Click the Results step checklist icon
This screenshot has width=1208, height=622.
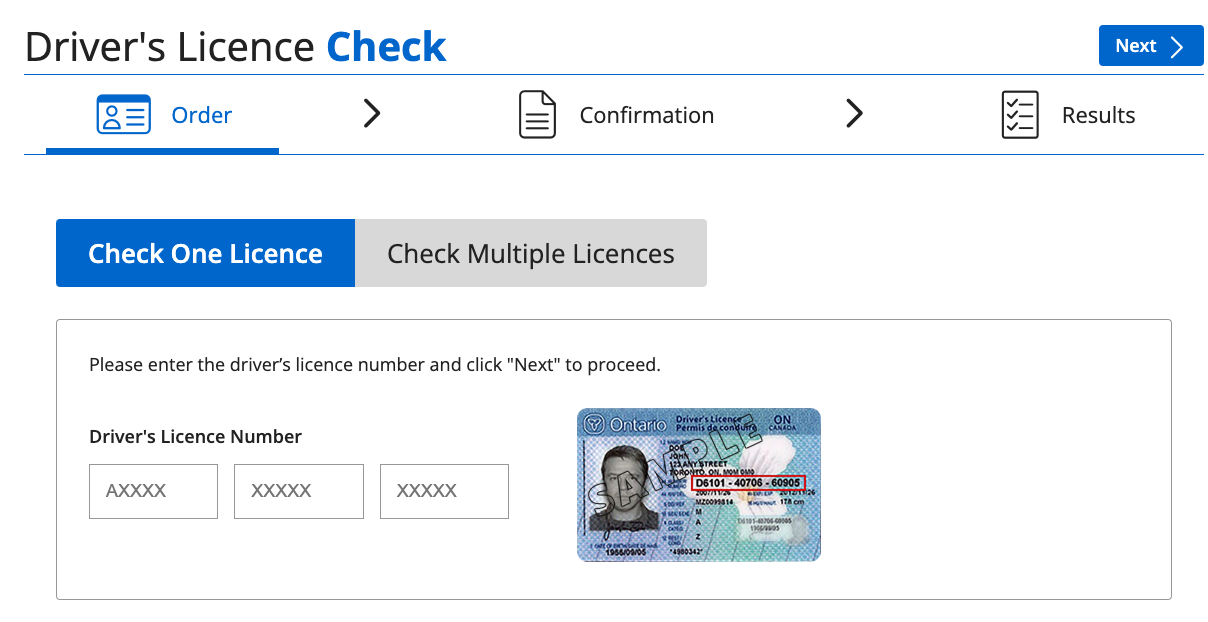coord(1020,115)
